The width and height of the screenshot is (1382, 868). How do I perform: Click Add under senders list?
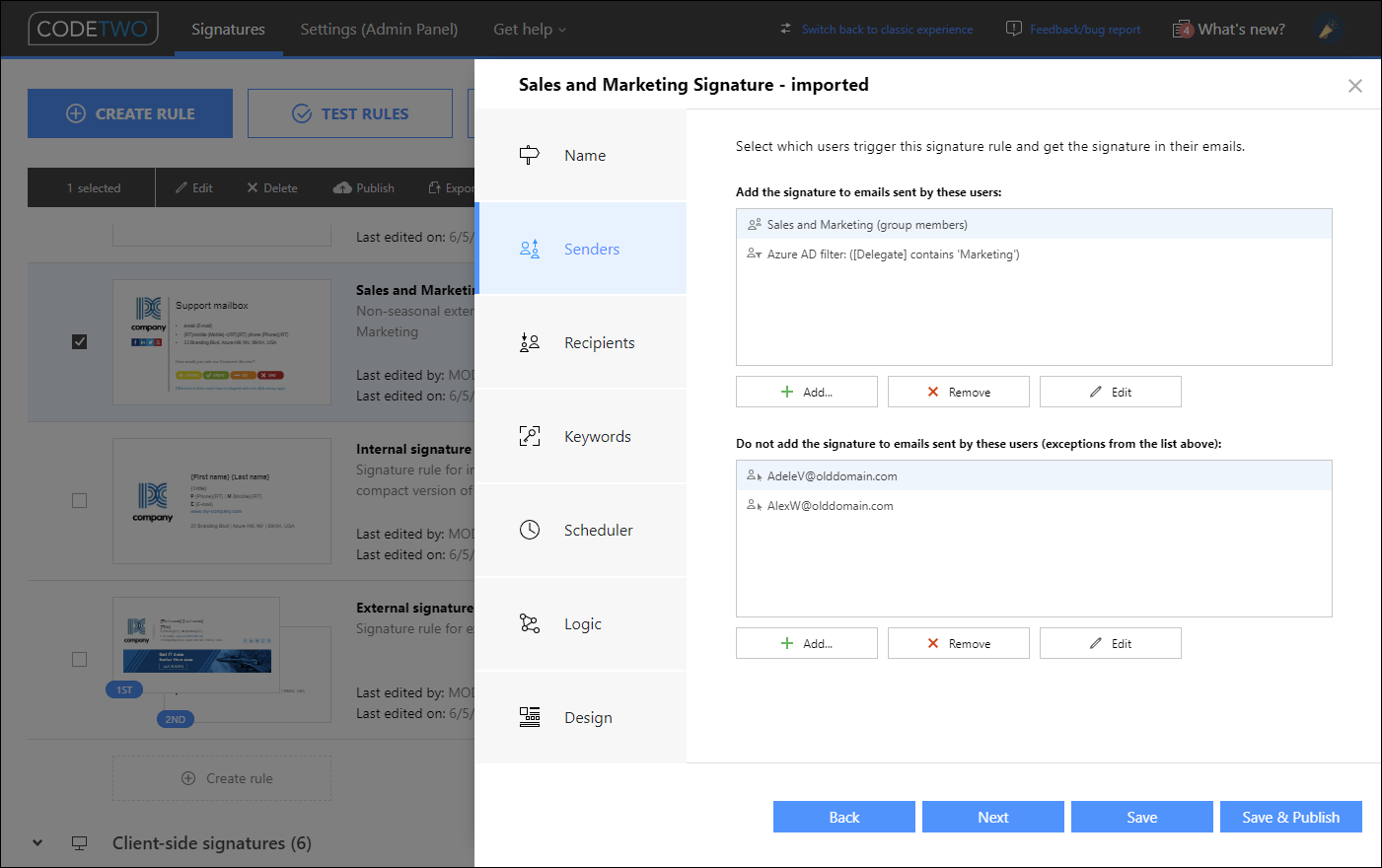tap(807, 392)
